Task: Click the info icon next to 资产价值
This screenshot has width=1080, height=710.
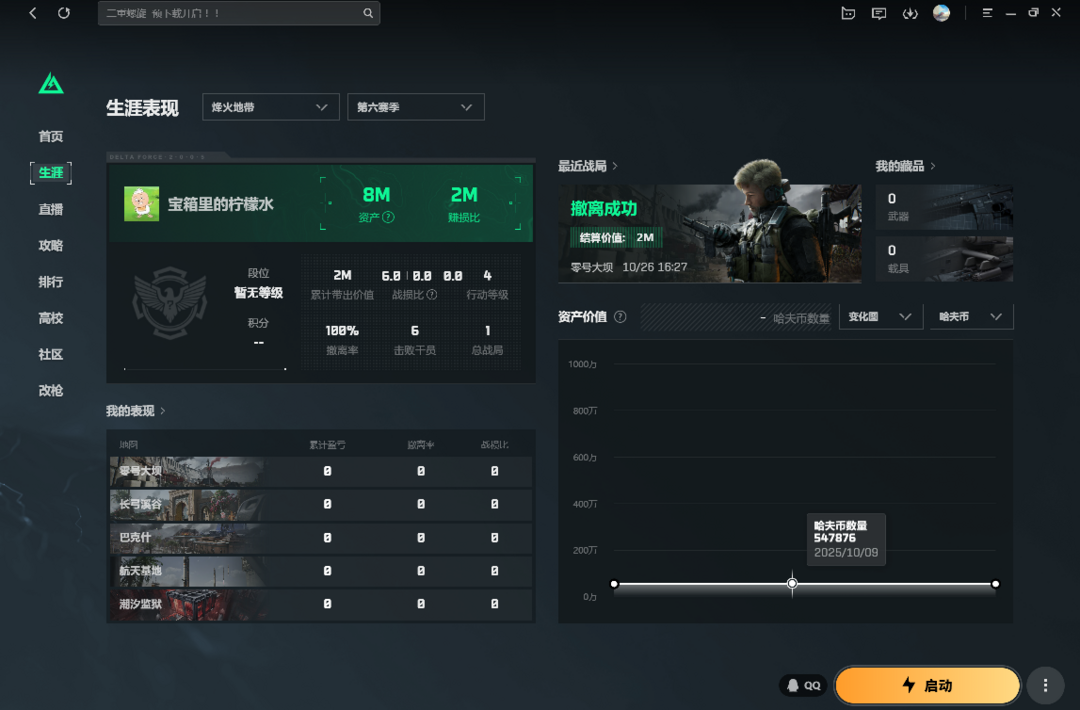Action: 620,317
